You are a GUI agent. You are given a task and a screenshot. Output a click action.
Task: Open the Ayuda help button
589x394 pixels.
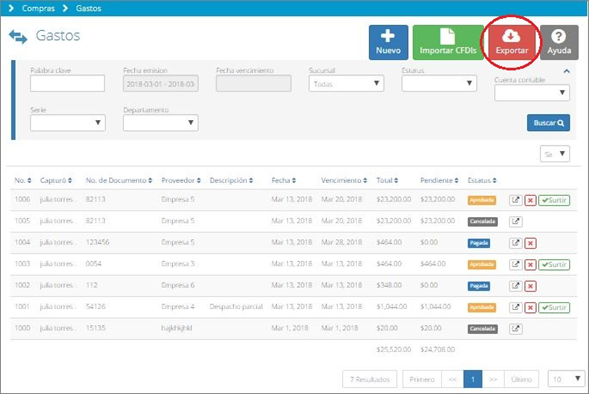pos(559,42)
